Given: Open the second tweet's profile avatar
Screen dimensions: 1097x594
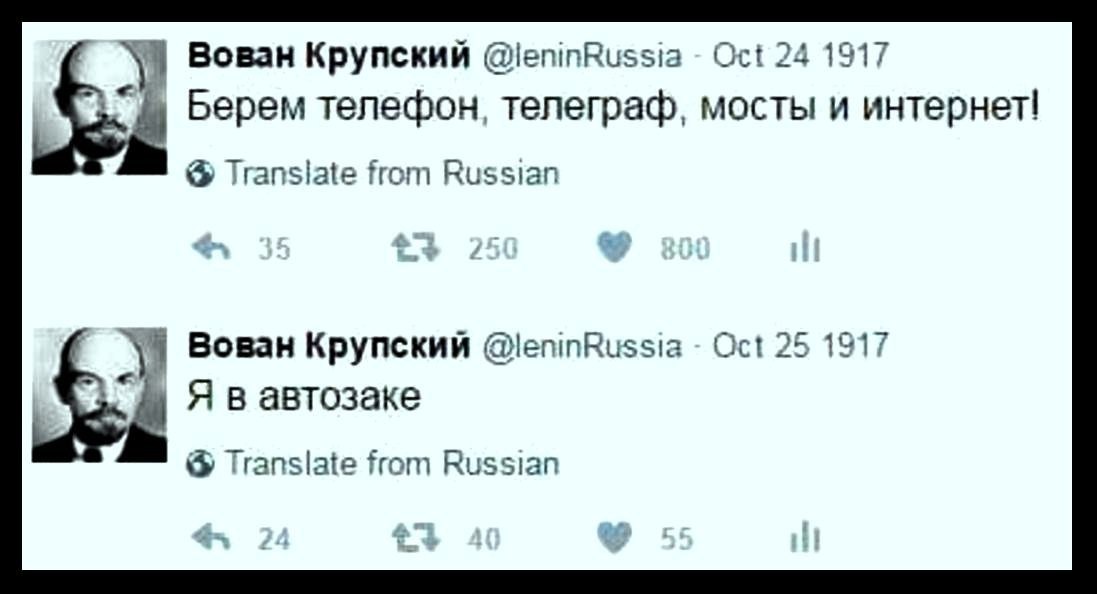Looking at the screenshot, I should coord(100,397).
